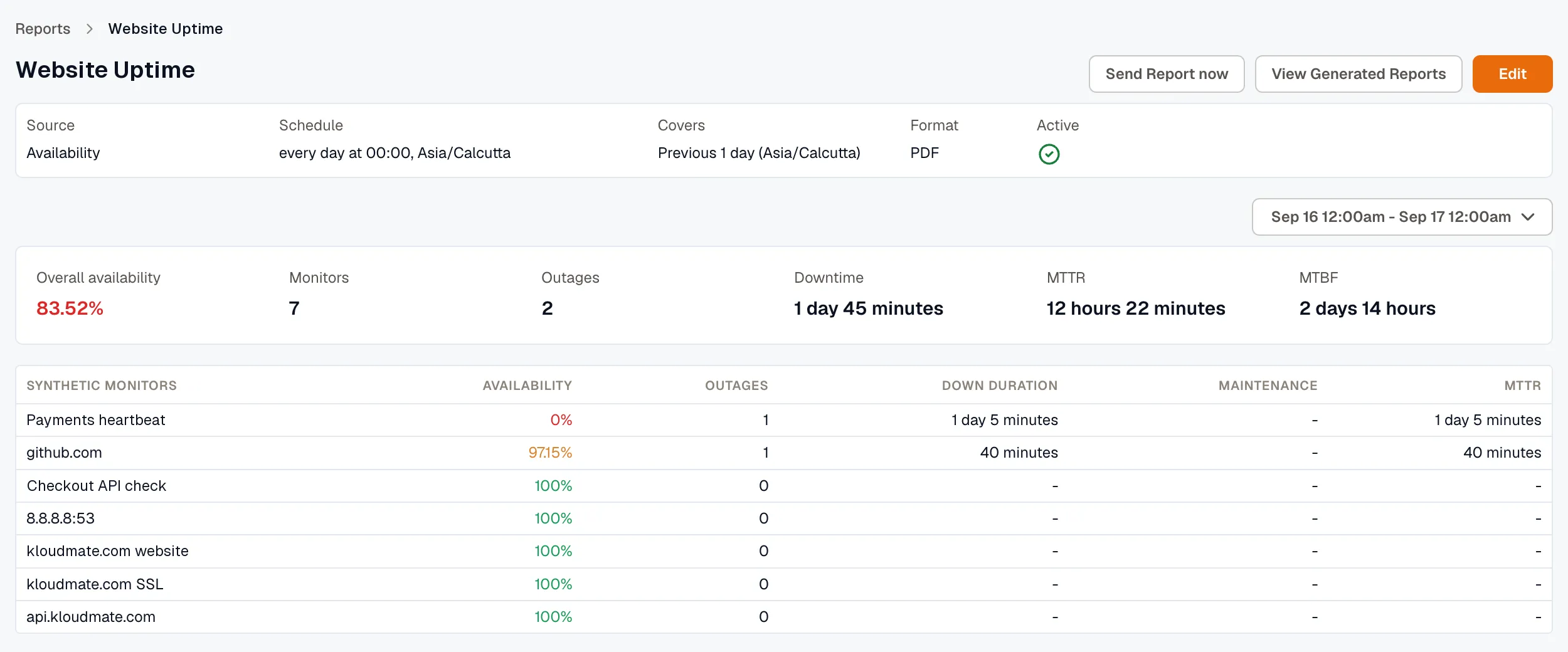Click the Monitors count 7
The width and height of the screenshot is (1568, 652).
pyautogui.click(x=294, y=308)
